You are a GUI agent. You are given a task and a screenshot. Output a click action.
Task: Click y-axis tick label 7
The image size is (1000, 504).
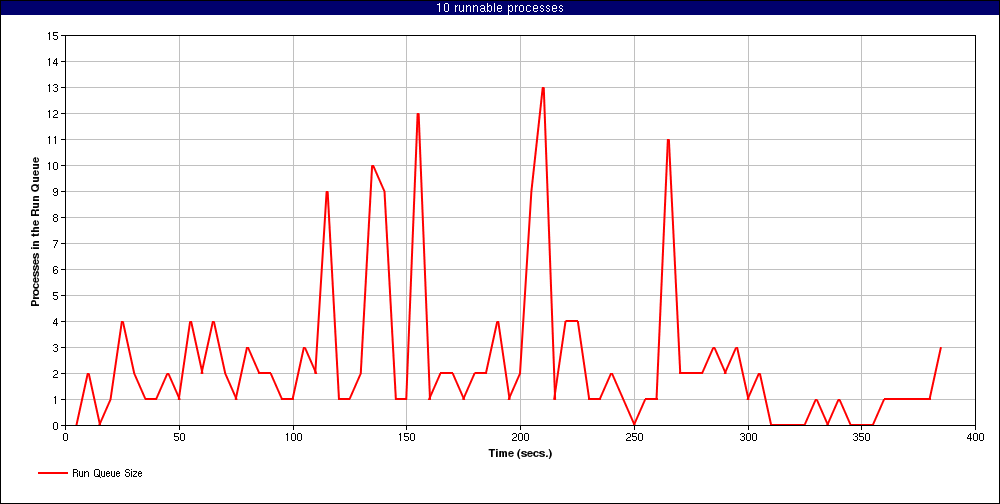tap(55, 244)
